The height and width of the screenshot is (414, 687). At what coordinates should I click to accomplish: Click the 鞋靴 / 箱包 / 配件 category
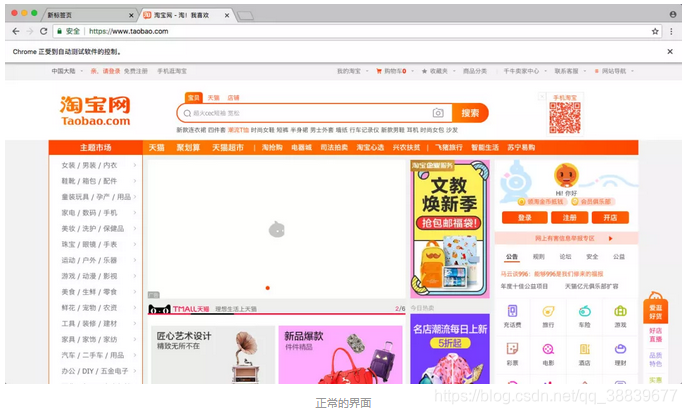[89, 181]
